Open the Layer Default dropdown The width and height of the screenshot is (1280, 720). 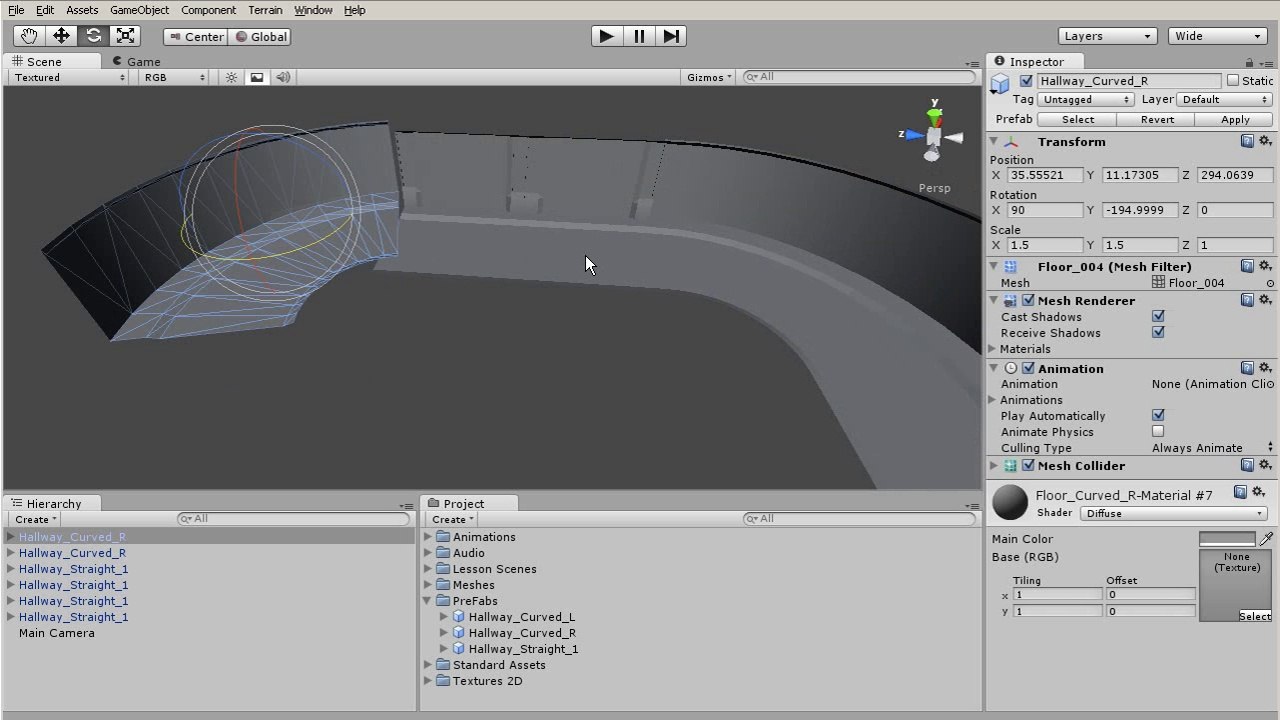1225,100
